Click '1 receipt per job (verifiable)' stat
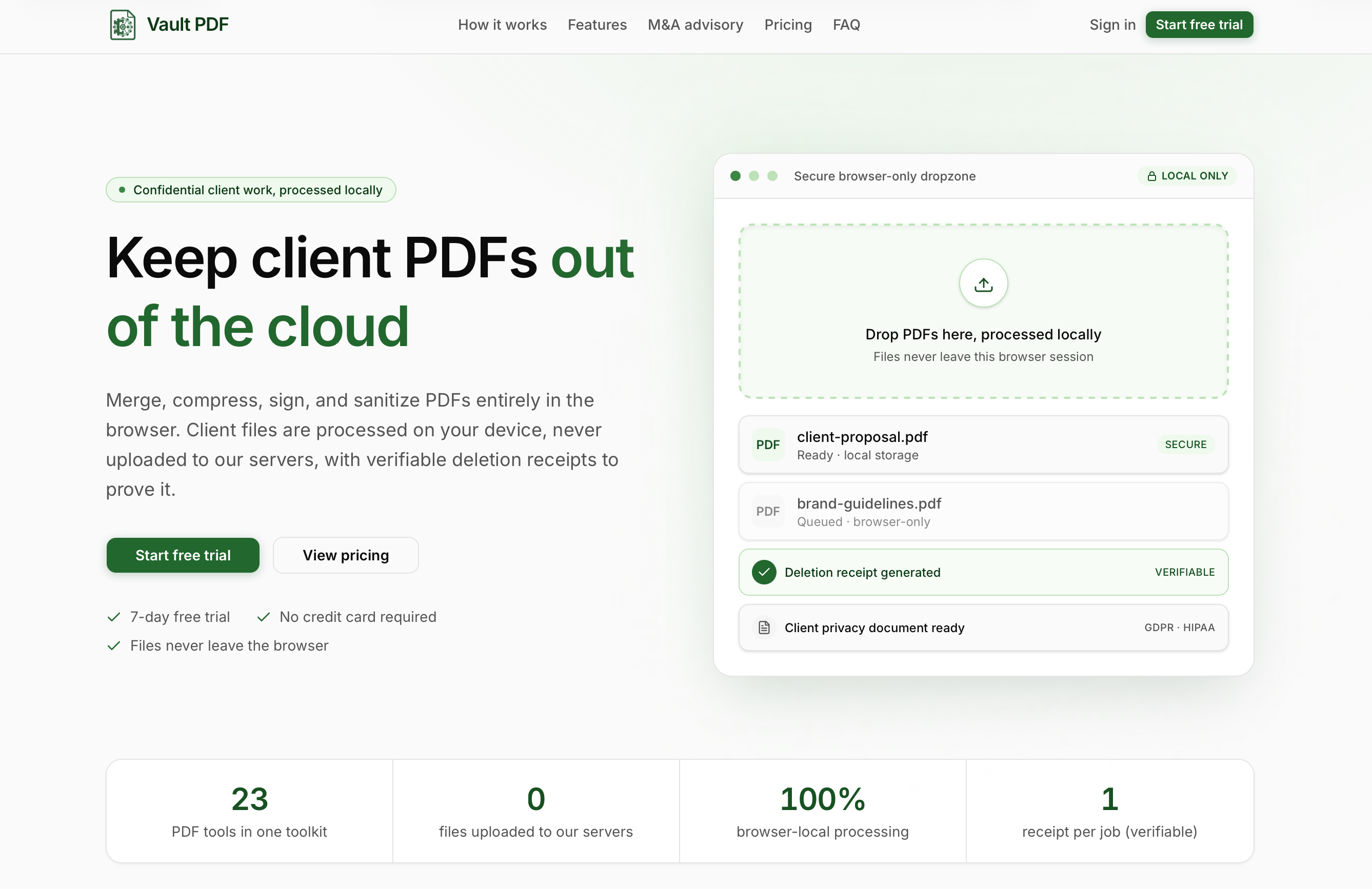The image size is (1372, 889). pyautogui.click(x=1110, y=811)
